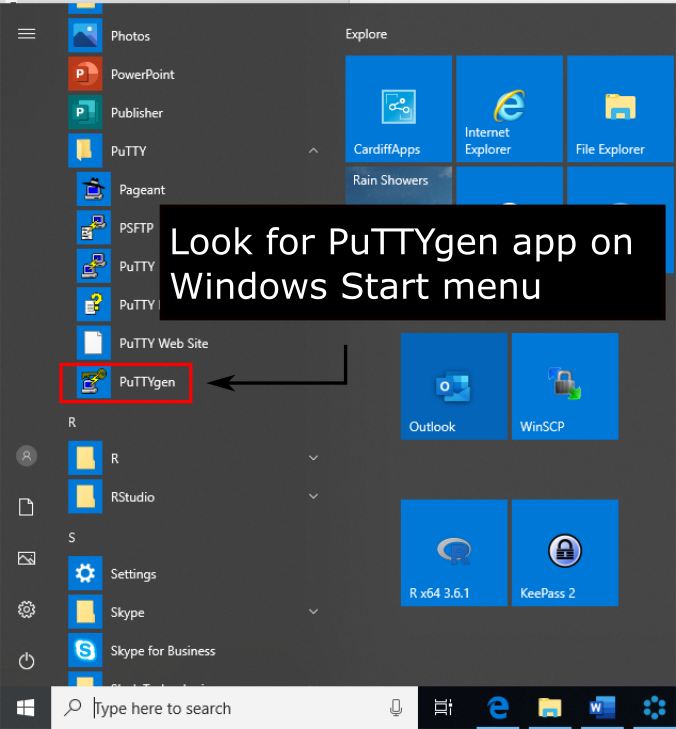Click the Skype folder entry

(x=195, y=612)
